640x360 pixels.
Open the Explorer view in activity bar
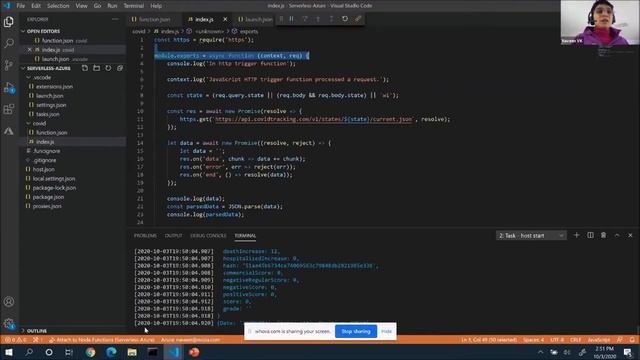click(x=9, y=22)
